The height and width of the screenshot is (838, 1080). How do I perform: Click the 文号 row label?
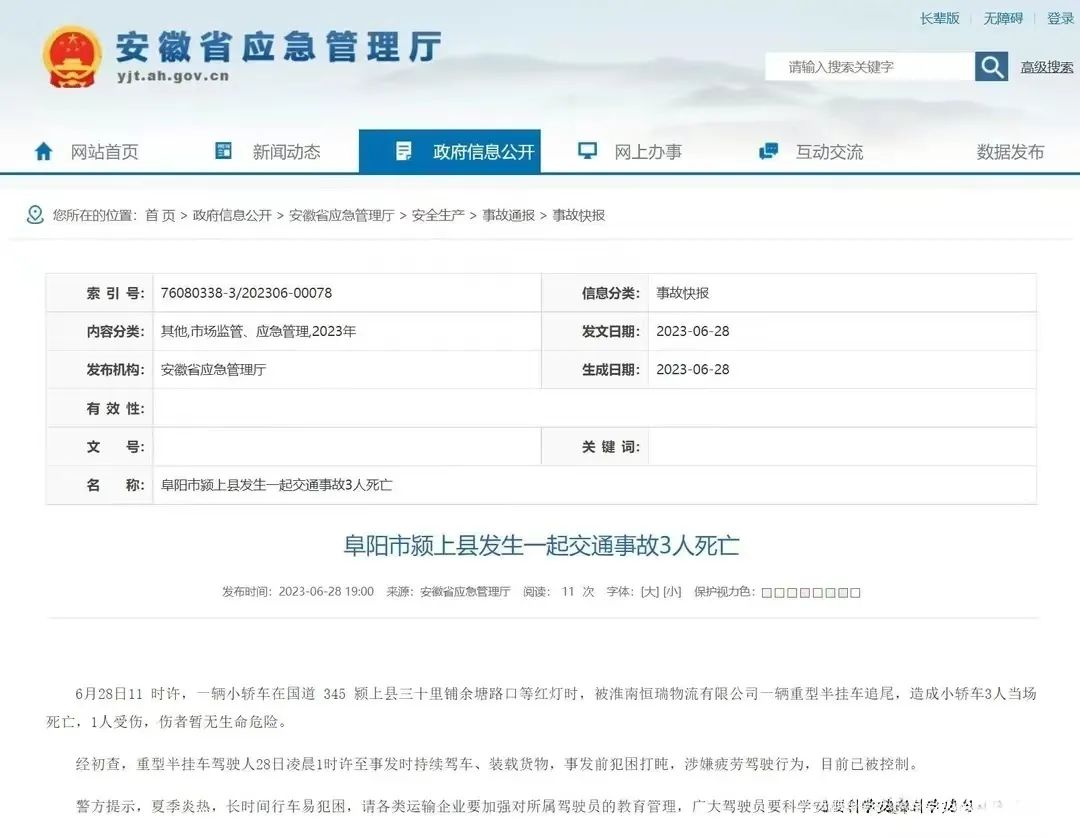coord(115,447)
